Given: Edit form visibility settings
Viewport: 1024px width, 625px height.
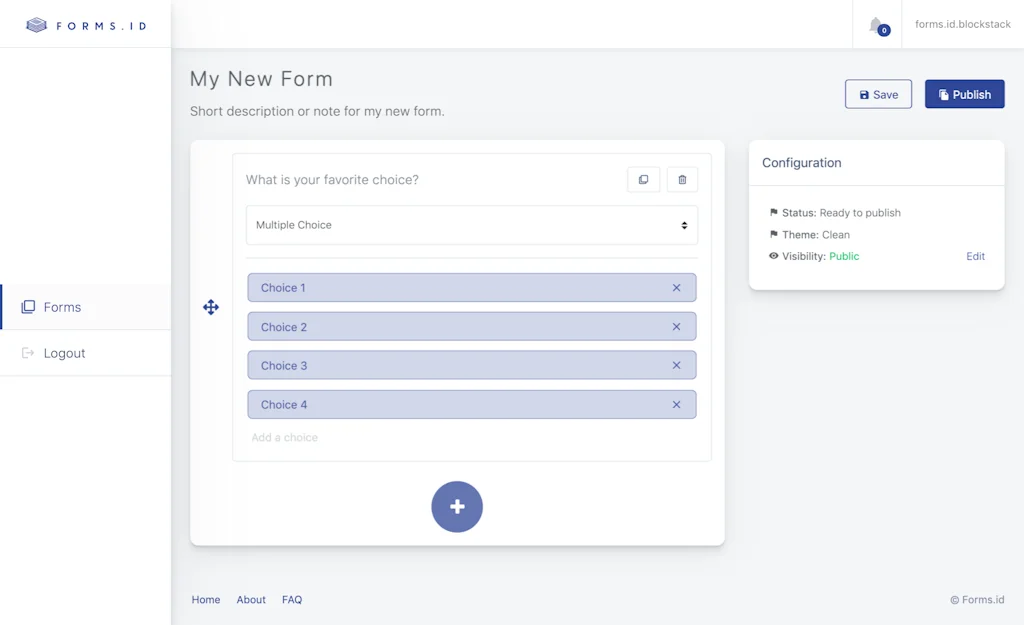Looking at the screenshot, I should [x=975, y=256].
